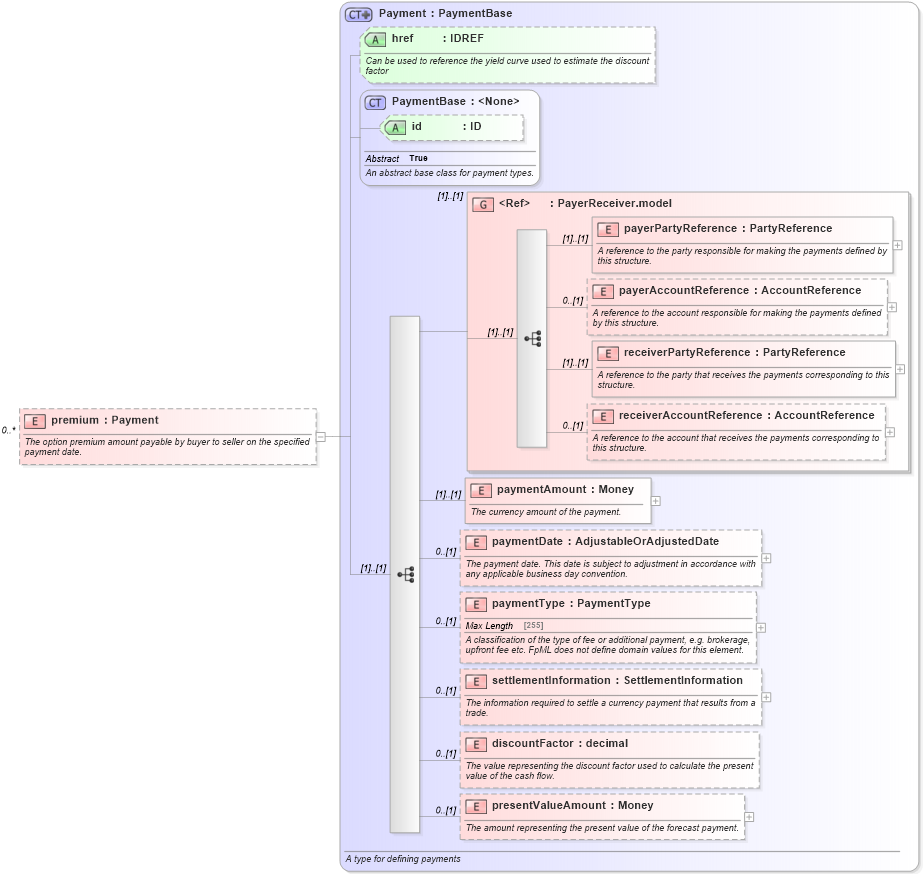
Task: Select the 'paymentType : PaymentType' title
Action: point(571,603)
